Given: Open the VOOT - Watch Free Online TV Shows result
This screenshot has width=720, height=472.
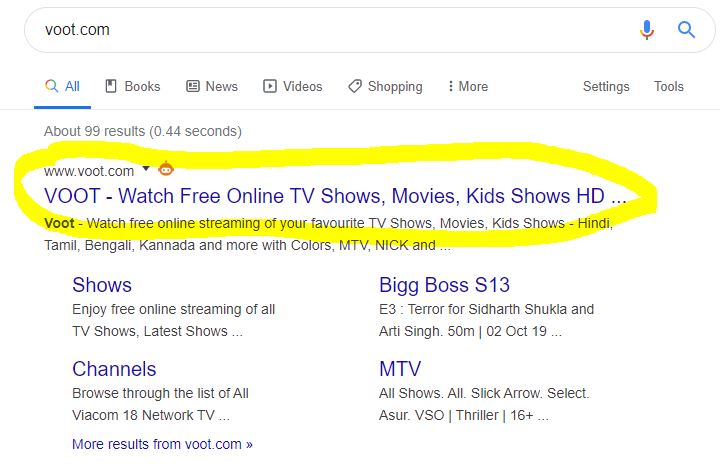Looking at the screenshot, I should click(335, 196).
